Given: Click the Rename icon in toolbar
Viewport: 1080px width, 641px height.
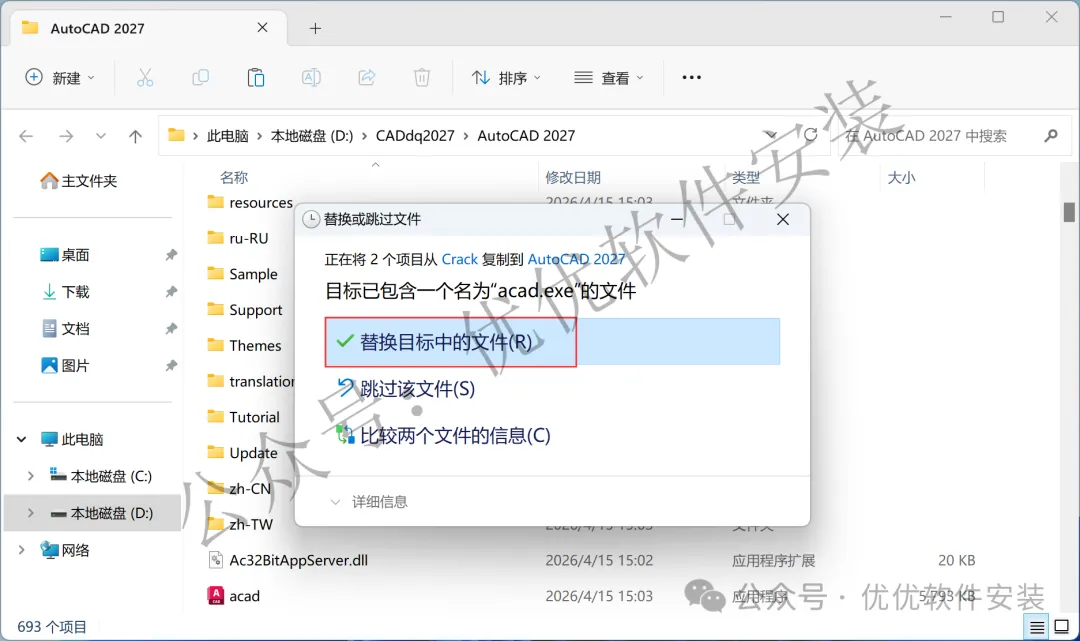Looking at the screenshot, I should [311, 78].
